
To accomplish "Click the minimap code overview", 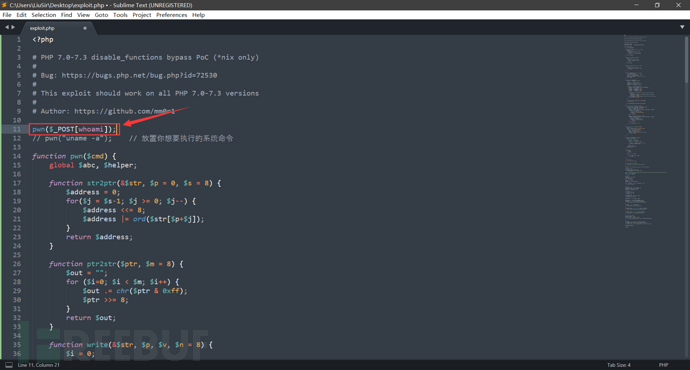I will click(x=646, y=131).
